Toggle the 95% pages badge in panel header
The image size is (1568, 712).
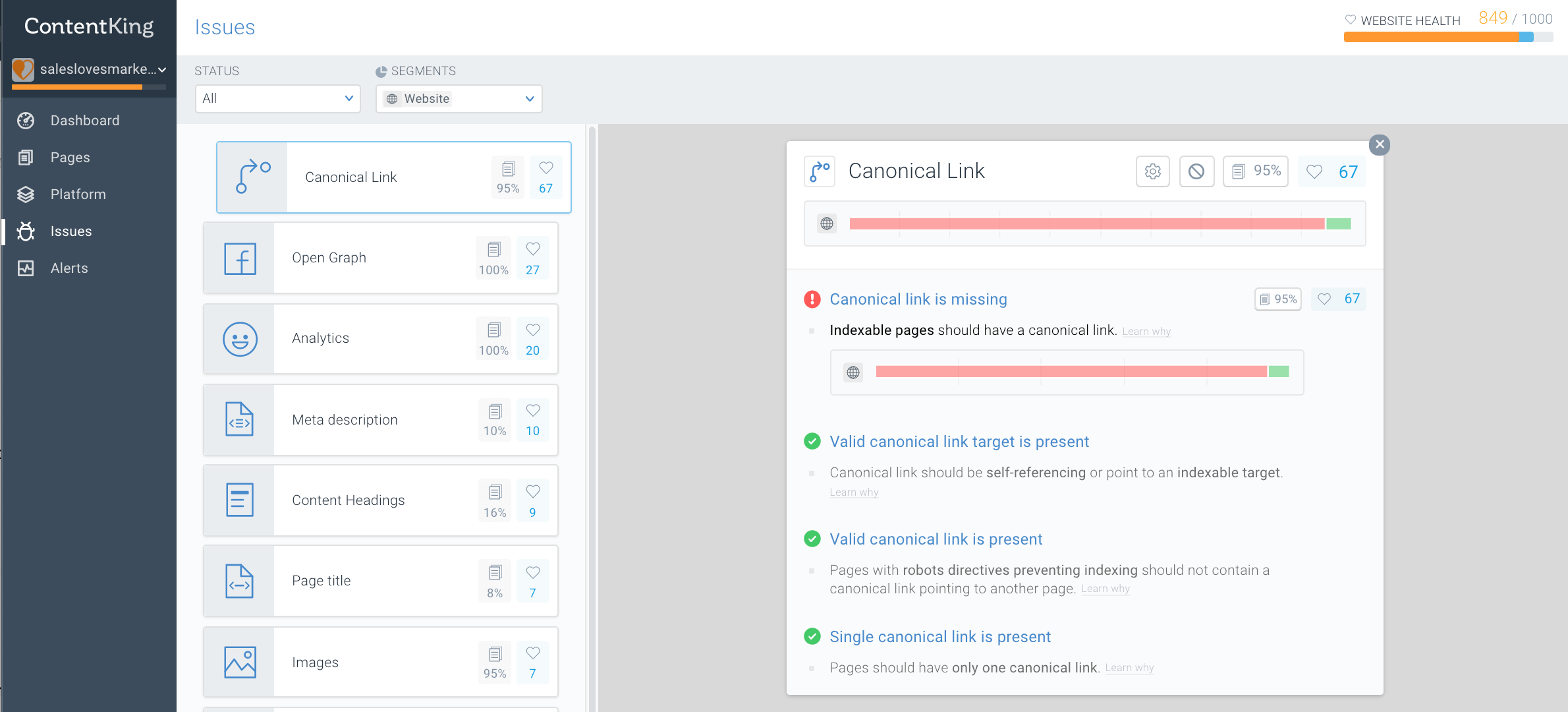[x=1256, y=171]
